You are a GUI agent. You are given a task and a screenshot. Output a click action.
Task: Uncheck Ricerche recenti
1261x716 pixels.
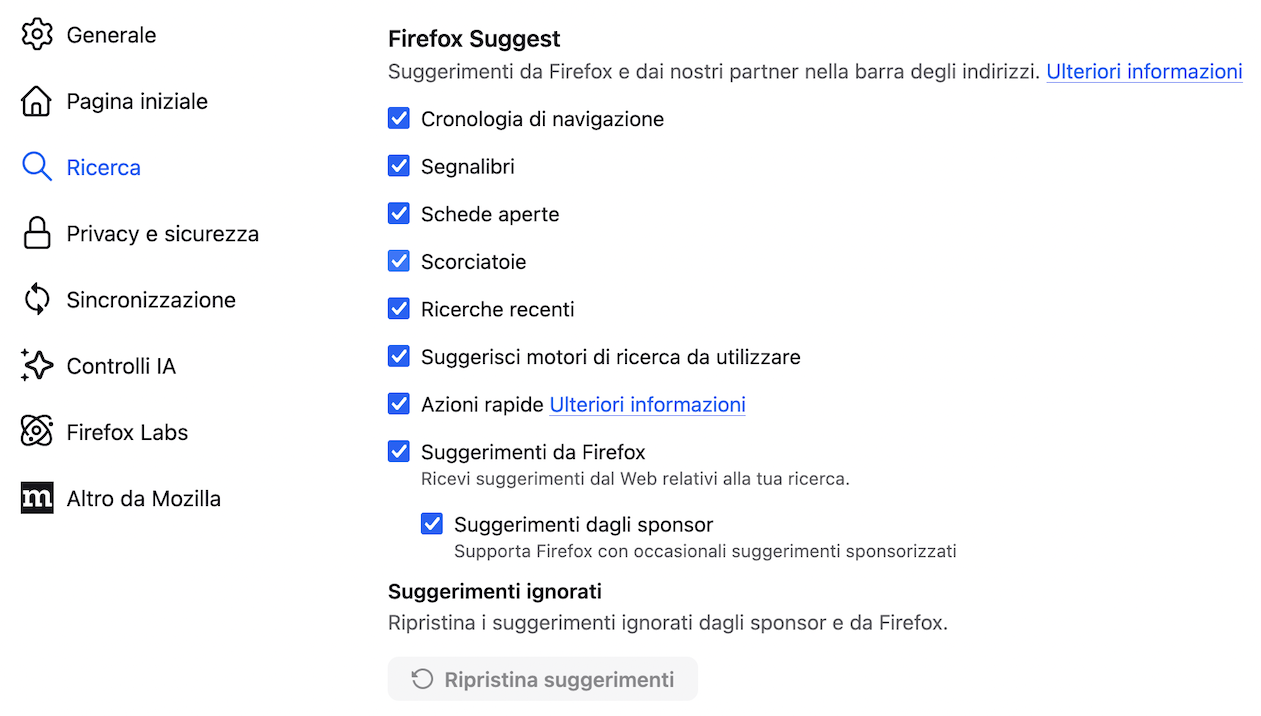click(x=399, y=308)
